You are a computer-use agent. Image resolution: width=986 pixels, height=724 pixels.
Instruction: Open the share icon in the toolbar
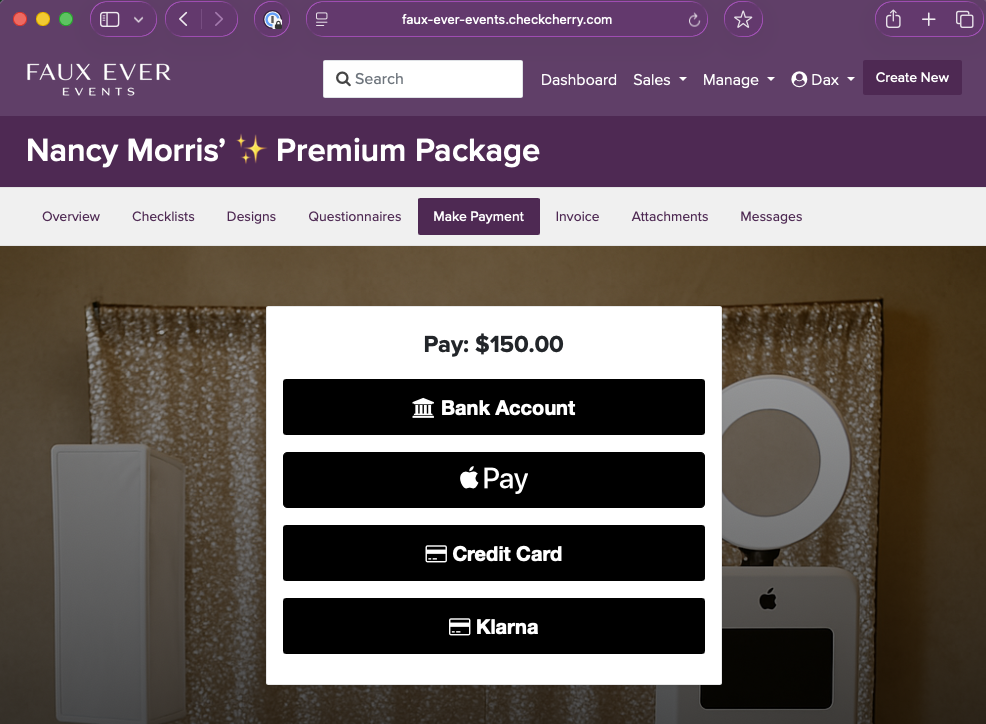tap(892, 19)
